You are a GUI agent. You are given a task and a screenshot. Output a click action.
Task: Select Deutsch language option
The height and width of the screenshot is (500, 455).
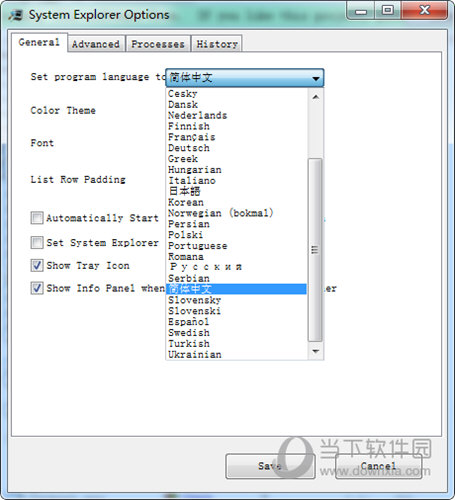pos(236,148)
